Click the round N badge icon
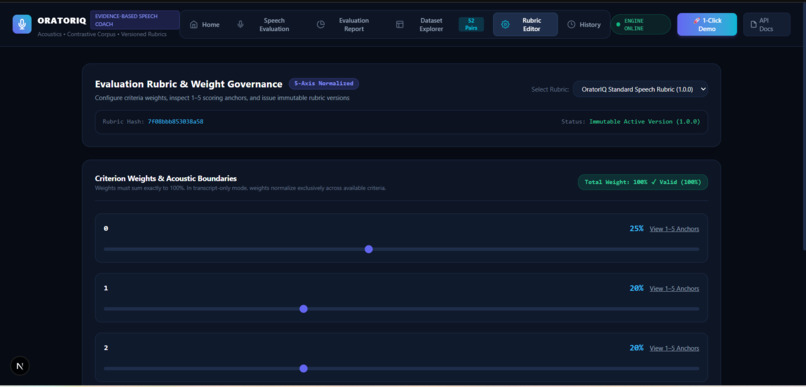Image resolution: width=806 pixels, height=387 pixels. (20, 366)
